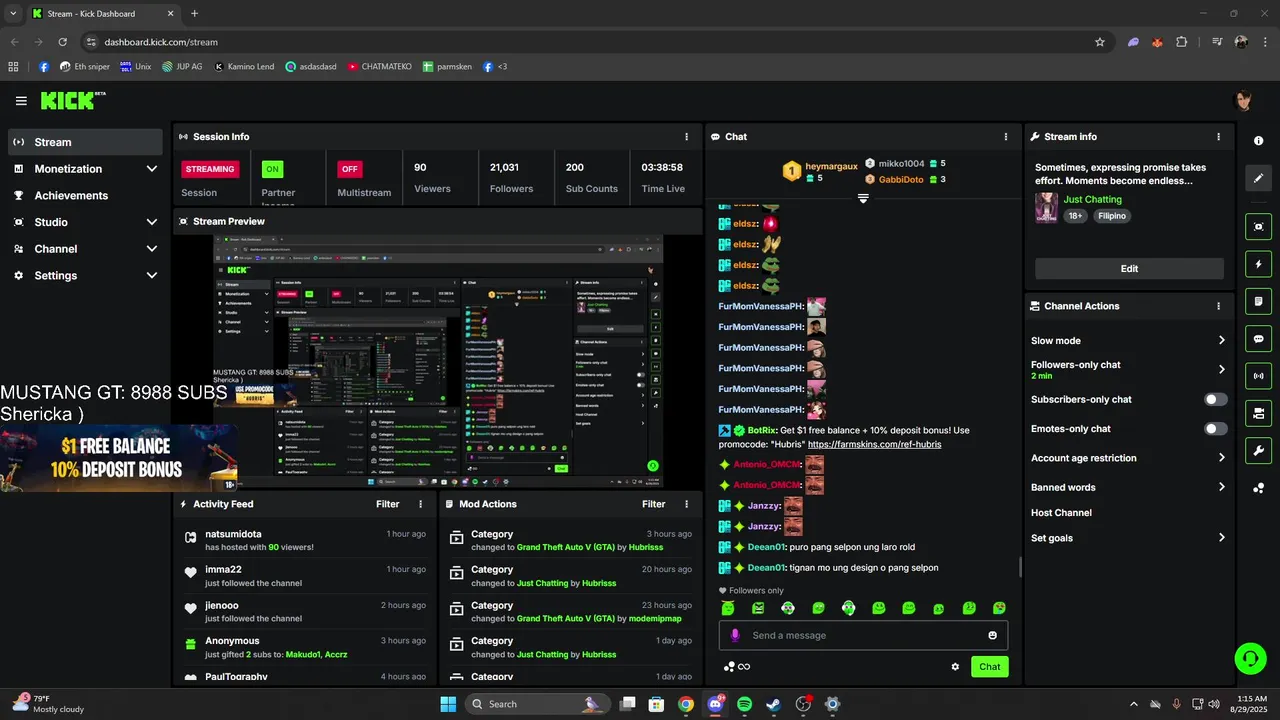
Task: Open the profile avatar menu
Action: (1243, 101)
